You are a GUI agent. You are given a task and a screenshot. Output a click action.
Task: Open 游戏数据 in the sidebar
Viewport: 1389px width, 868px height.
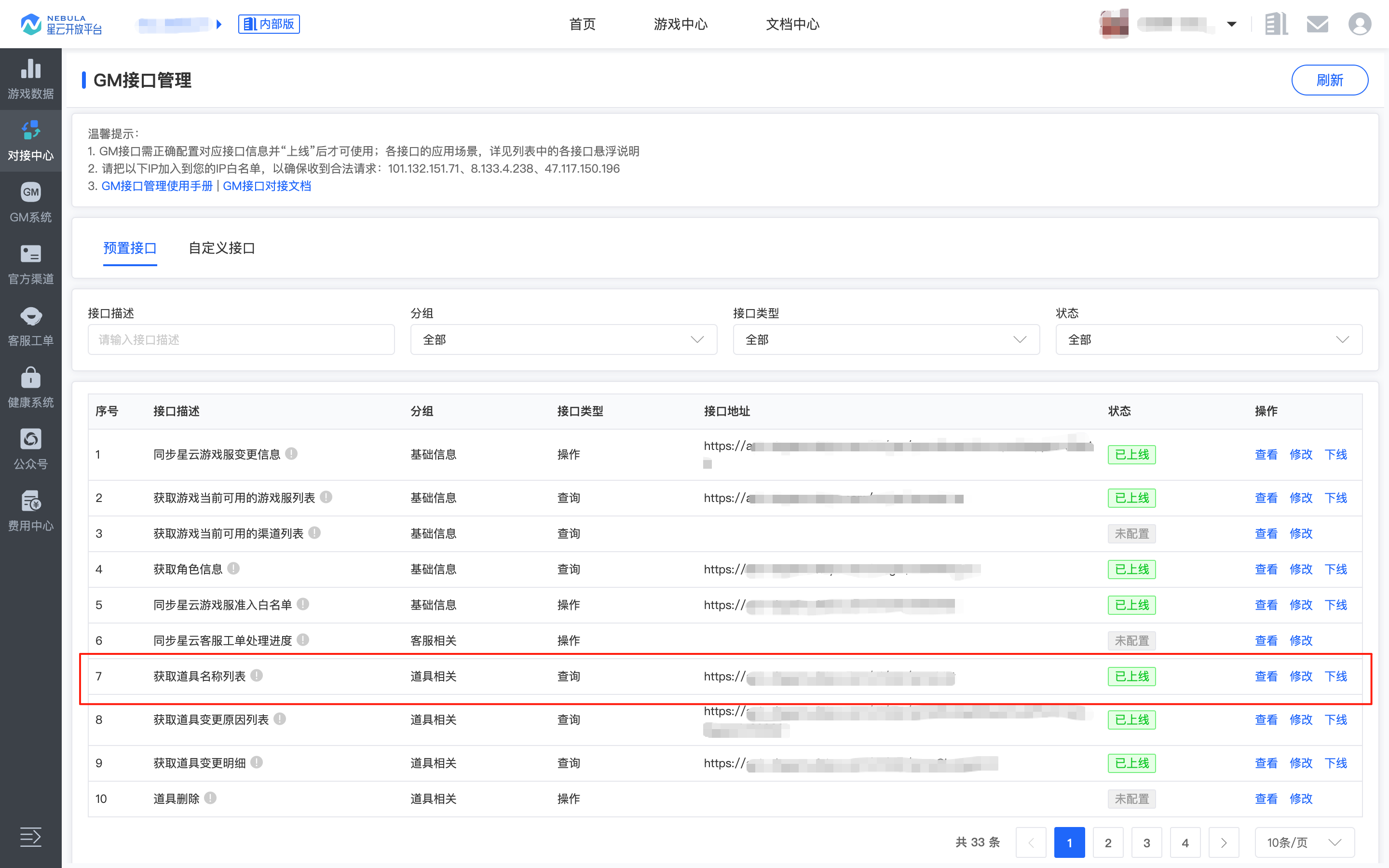point(30,79)
